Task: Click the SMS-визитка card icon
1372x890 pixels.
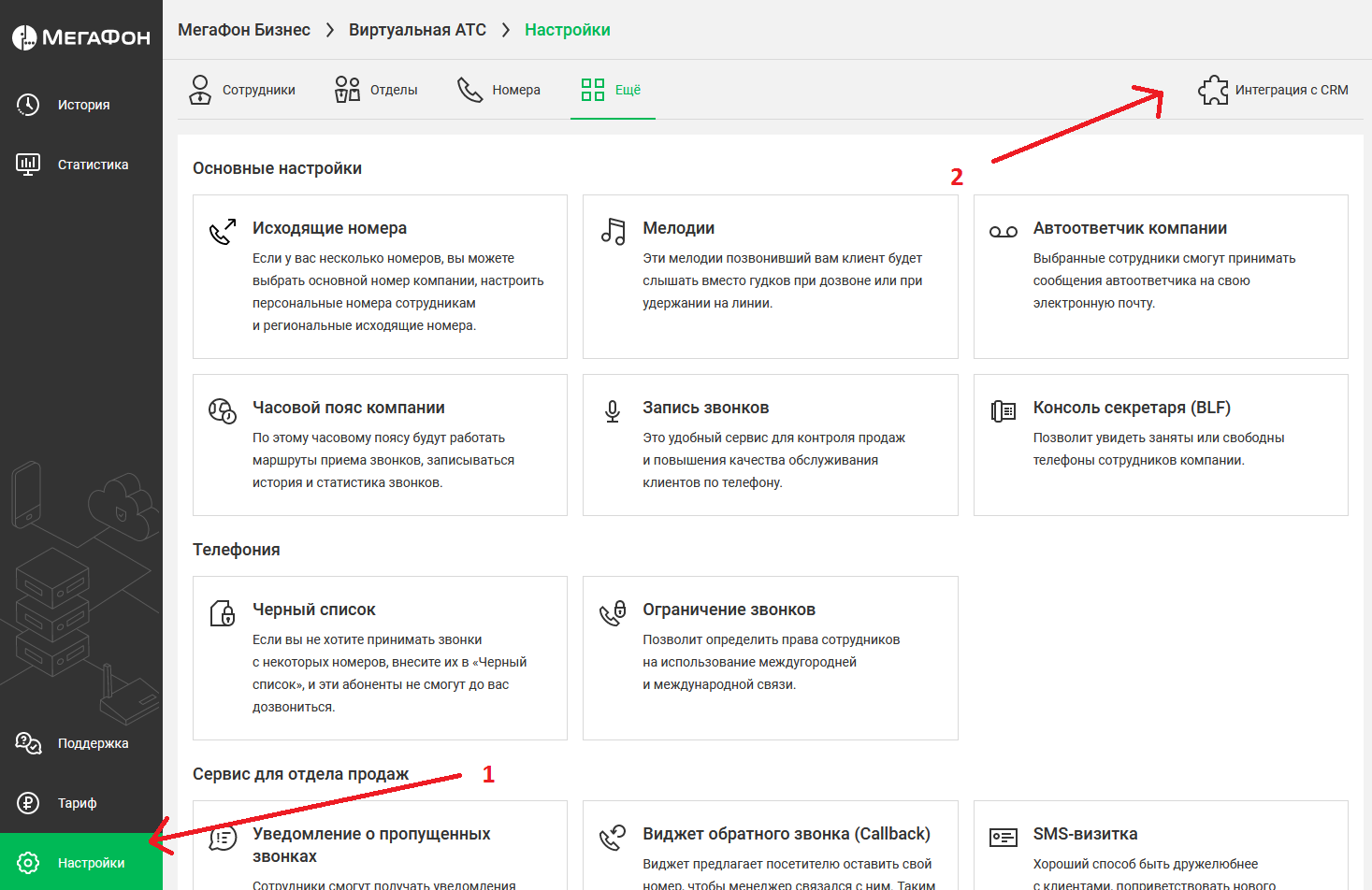Action: tap(1004, 838)
